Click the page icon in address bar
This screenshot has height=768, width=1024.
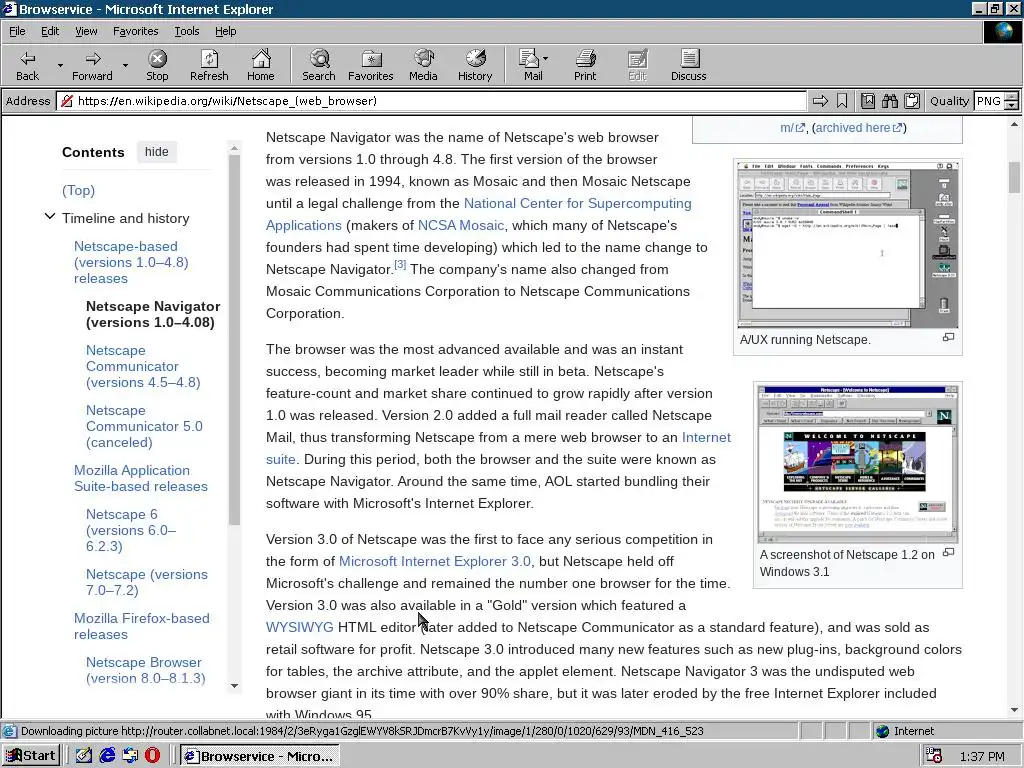[x=66, y=101]
